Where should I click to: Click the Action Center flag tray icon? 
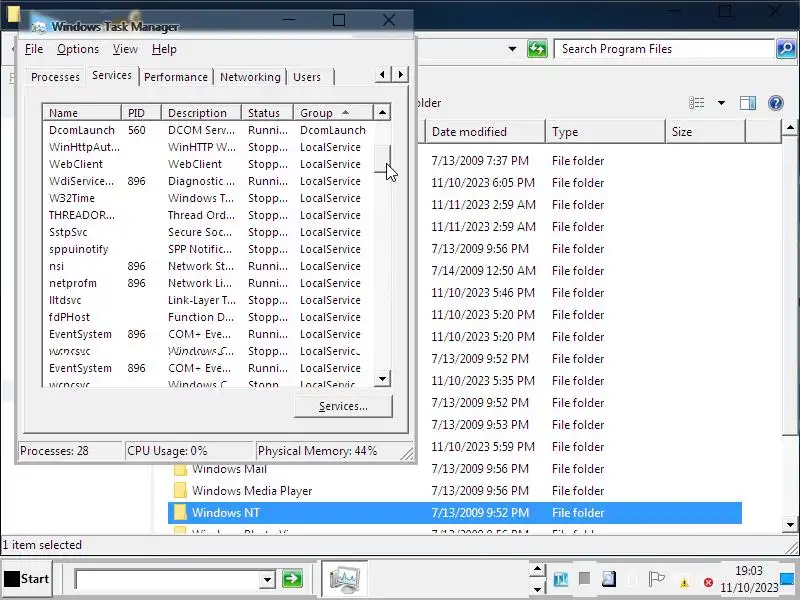tap(656, 579)
